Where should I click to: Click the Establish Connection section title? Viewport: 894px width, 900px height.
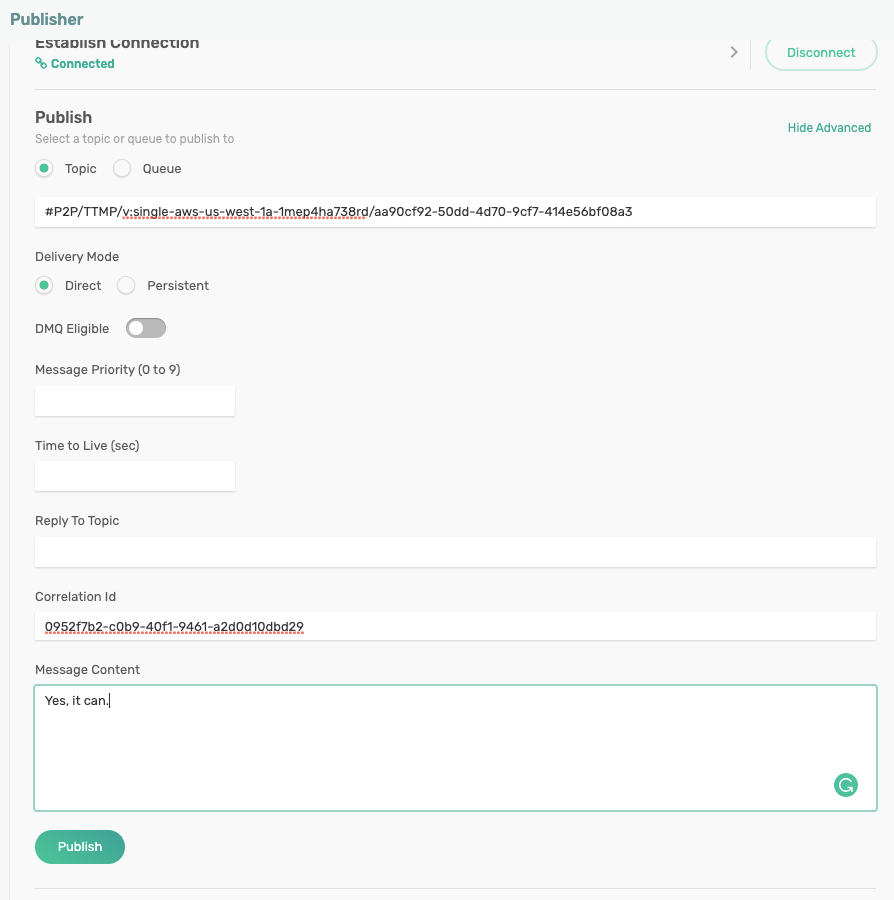tap(117, 44)
